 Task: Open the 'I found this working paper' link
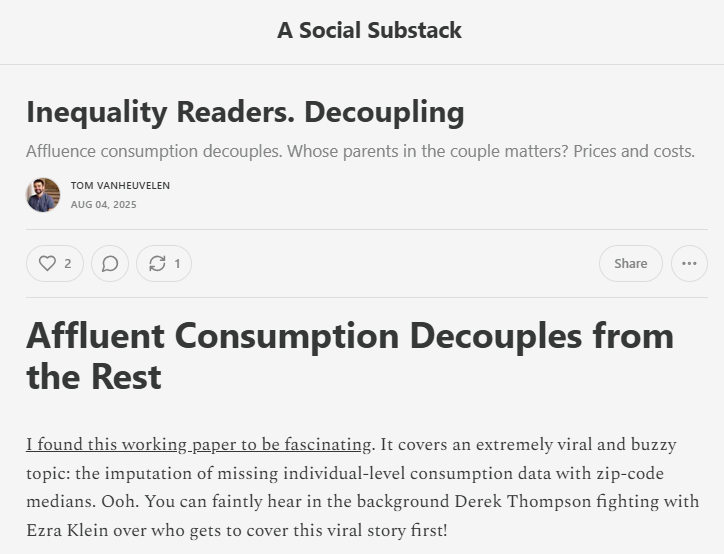tap(200, 444)
